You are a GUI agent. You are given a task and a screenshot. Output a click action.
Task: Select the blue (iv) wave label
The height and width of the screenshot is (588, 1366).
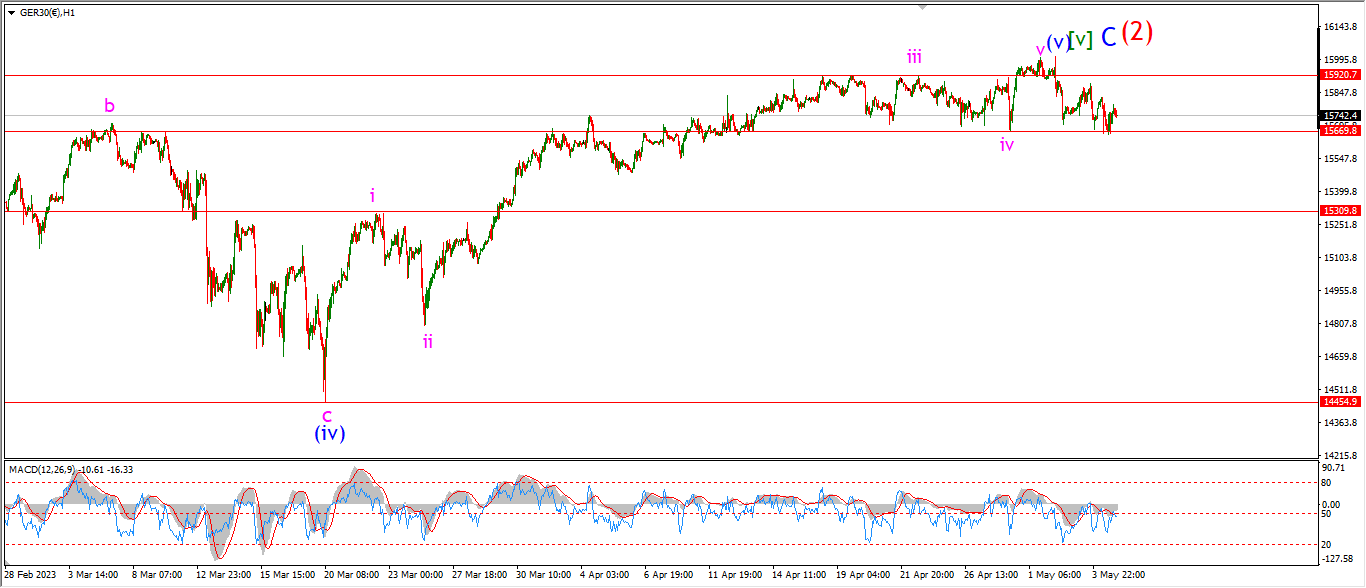(x=330, y=433)
